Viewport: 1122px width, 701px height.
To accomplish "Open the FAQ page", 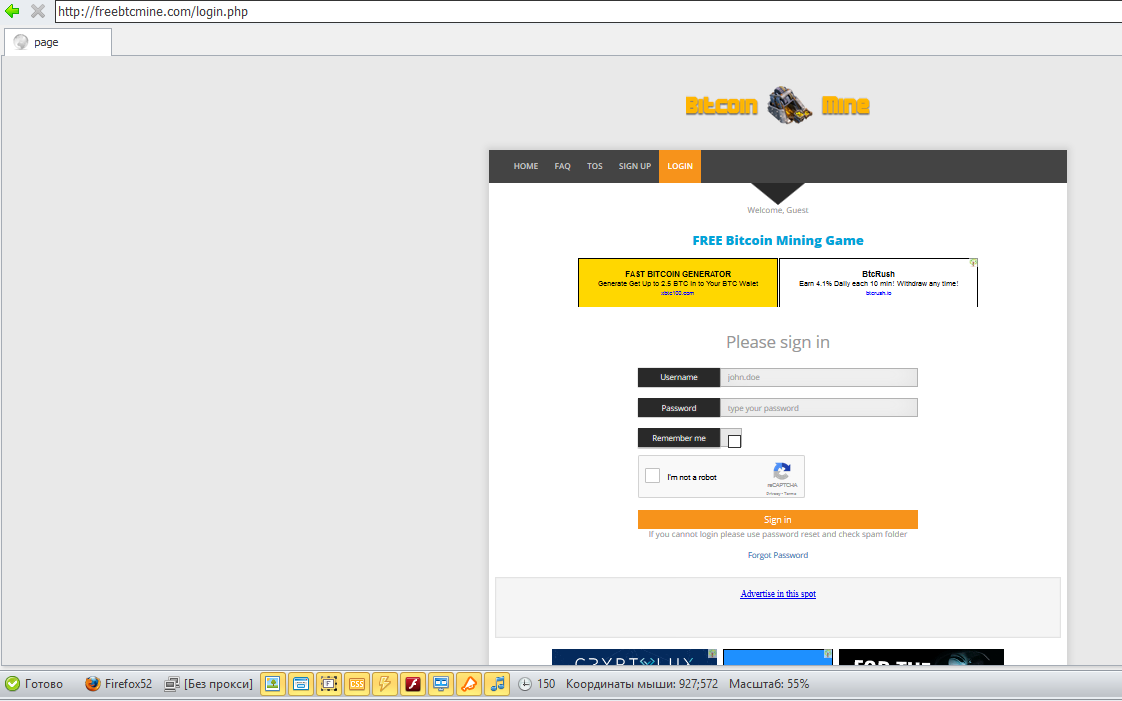I will point(562,166).
